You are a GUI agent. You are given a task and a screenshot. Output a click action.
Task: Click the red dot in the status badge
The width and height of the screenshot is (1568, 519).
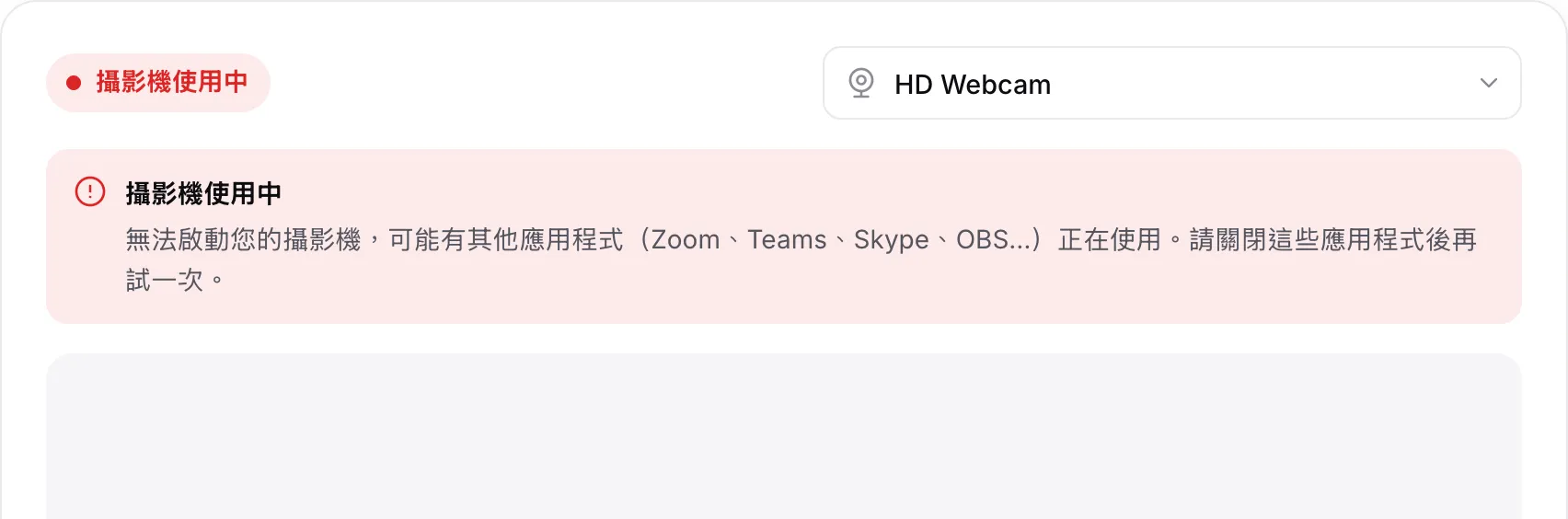coord(74,83)
